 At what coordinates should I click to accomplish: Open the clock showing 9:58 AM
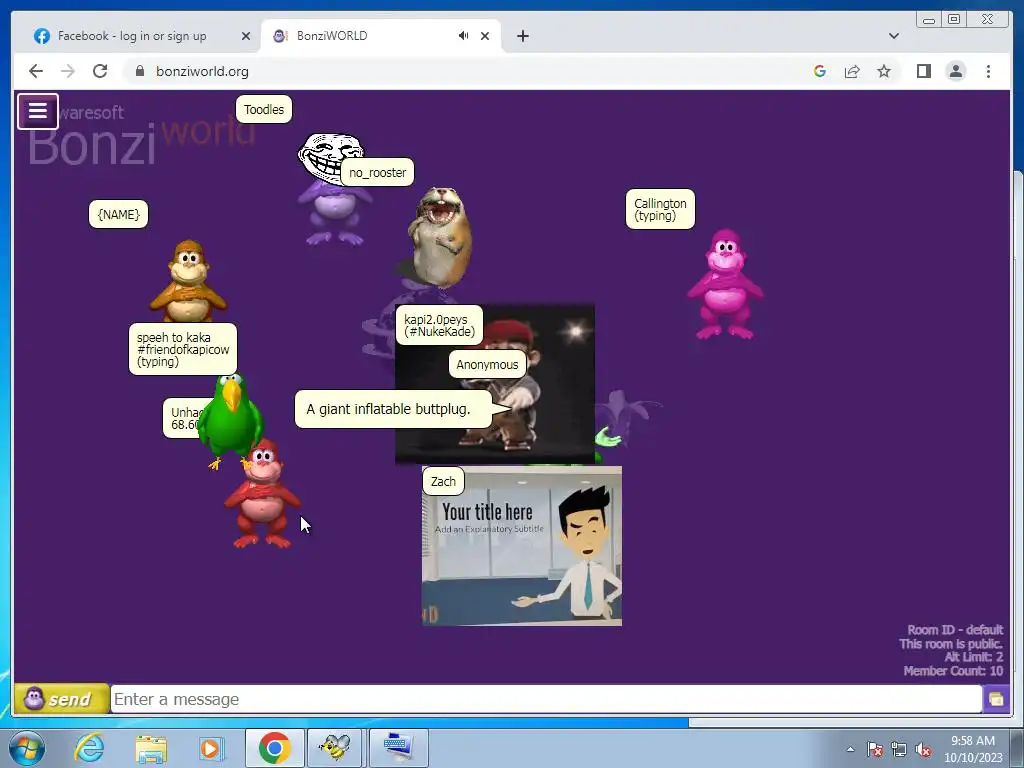972,748
